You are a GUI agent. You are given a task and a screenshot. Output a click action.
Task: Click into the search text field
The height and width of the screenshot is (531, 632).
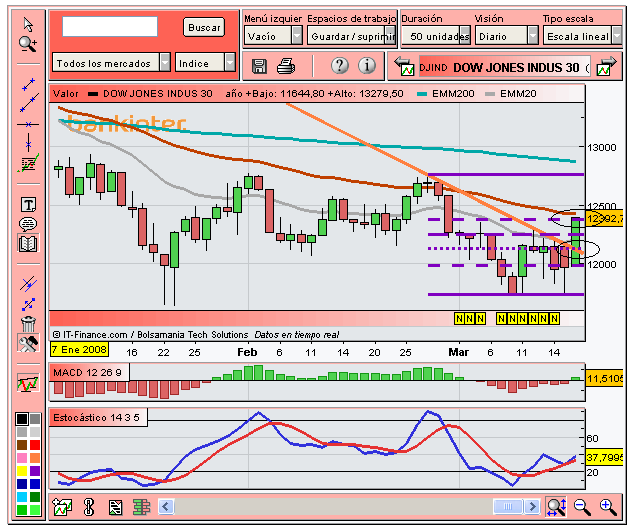tap(110, 27)
